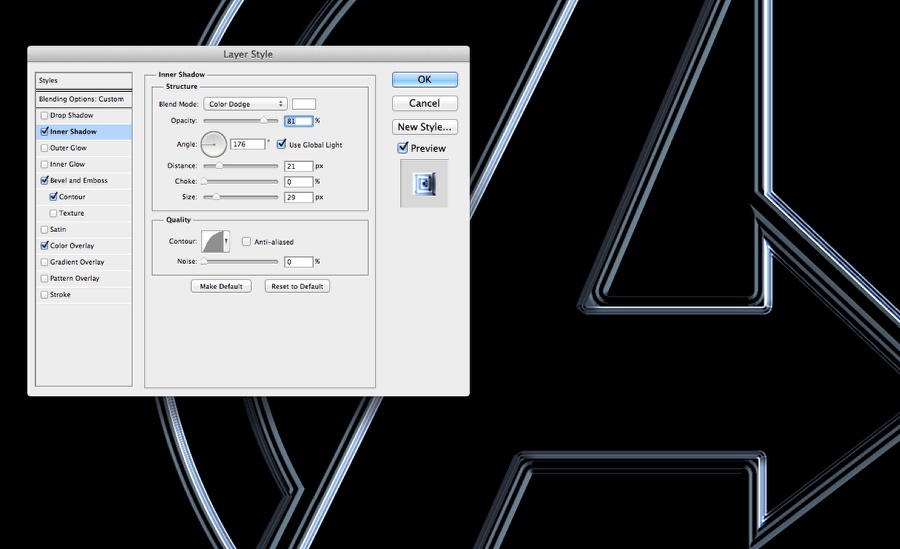Enable the Drop Shadow checkbox
This screenshot has width=900, height=549.
44,116
